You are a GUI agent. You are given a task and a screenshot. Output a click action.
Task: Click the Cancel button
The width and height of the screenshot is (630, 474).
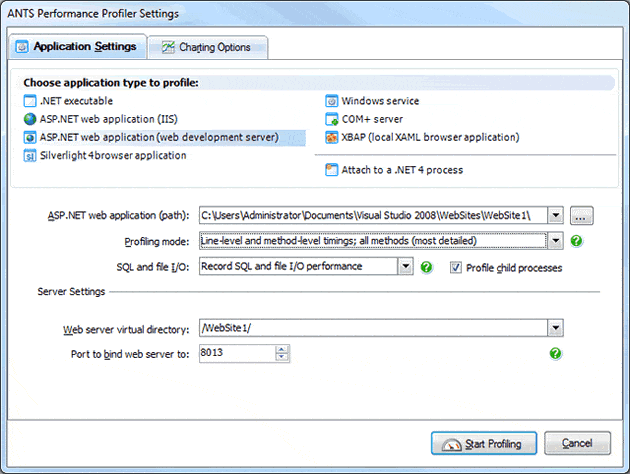[577, 443]
